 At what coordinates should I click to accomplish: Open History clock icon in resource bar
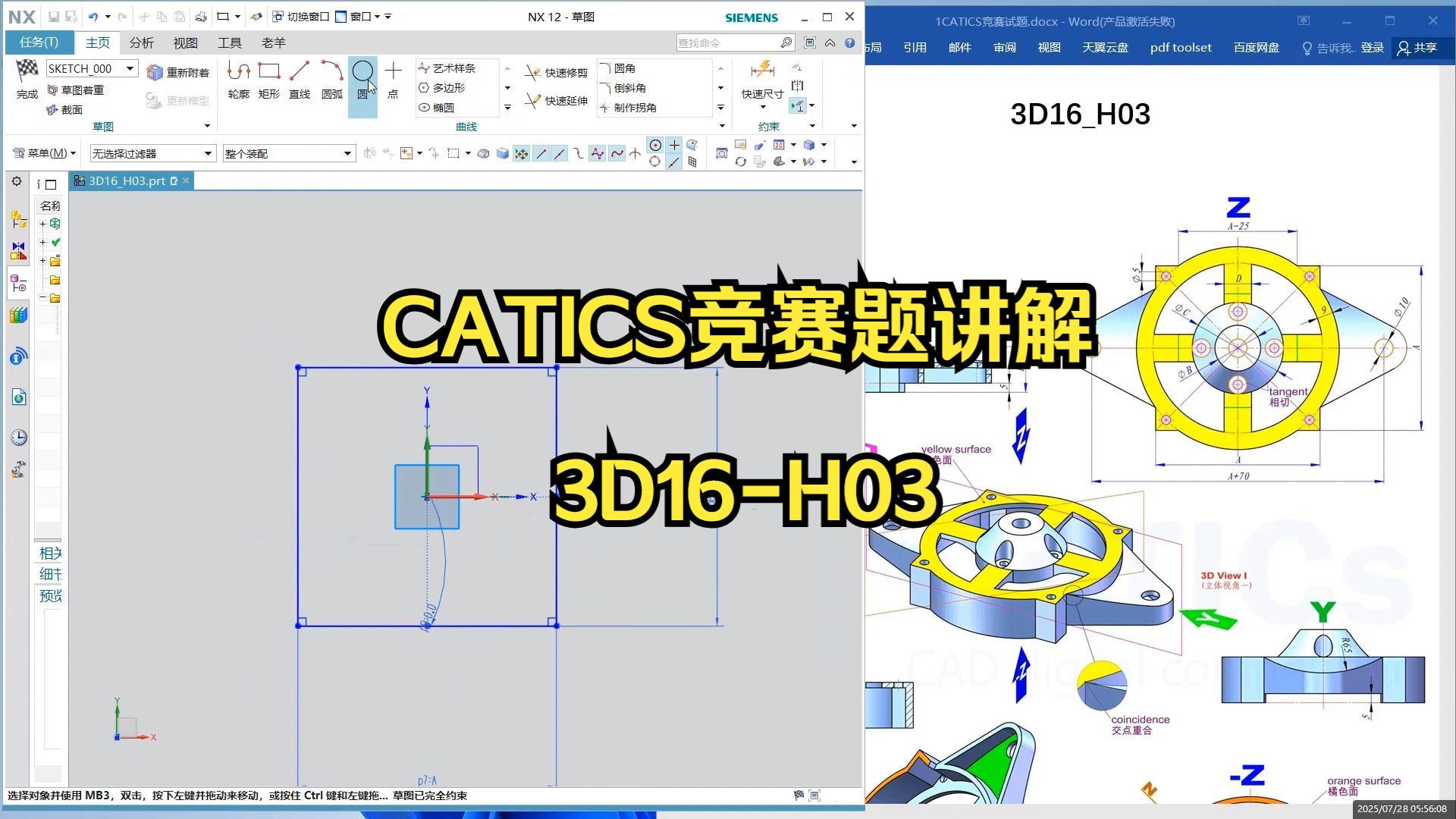click(x=18, y=438)
